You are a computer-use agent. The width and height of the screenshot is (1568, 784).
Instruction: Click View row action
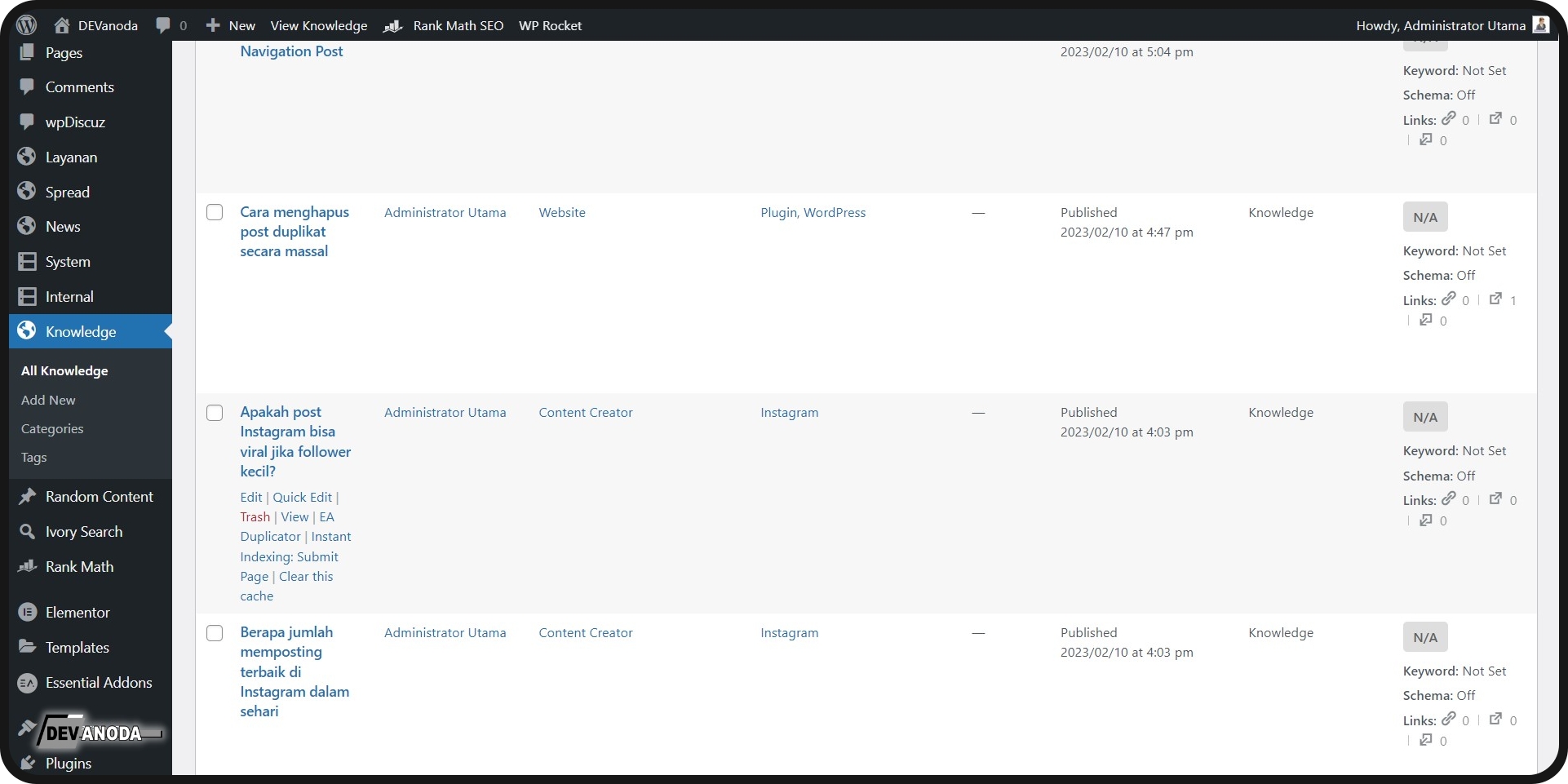click(295, 516)
